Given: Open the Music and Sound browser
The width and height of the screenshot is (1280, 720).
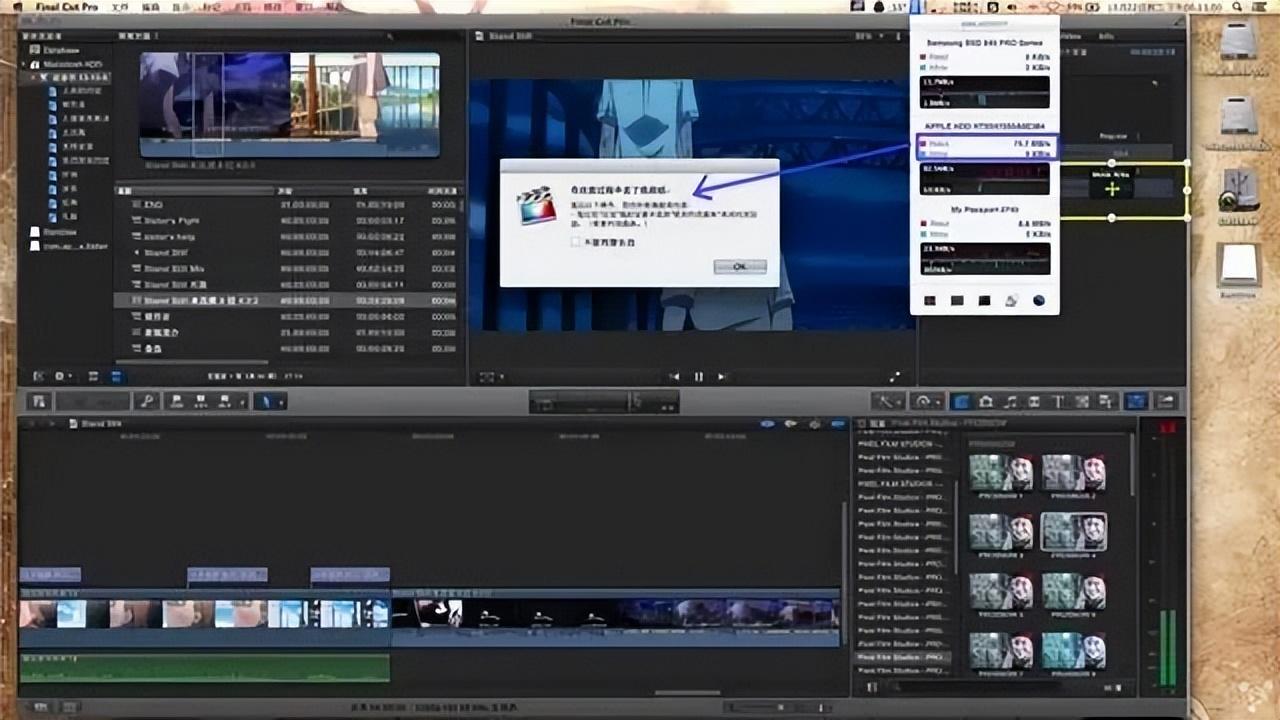Looking at the screenshot, I should (x=1010, y=402).
